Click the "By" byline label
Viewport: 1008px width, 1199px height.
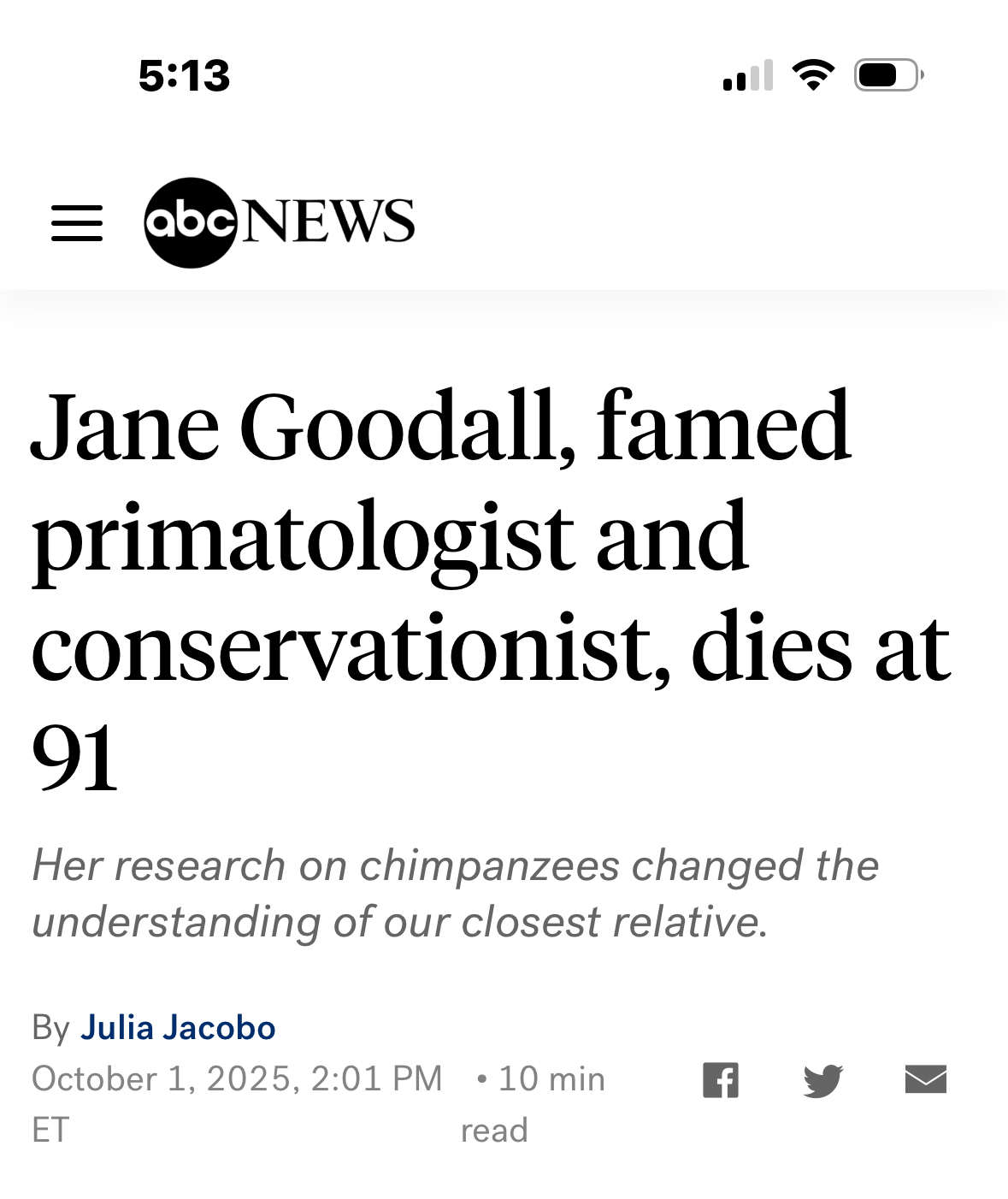click(50, 1027)
